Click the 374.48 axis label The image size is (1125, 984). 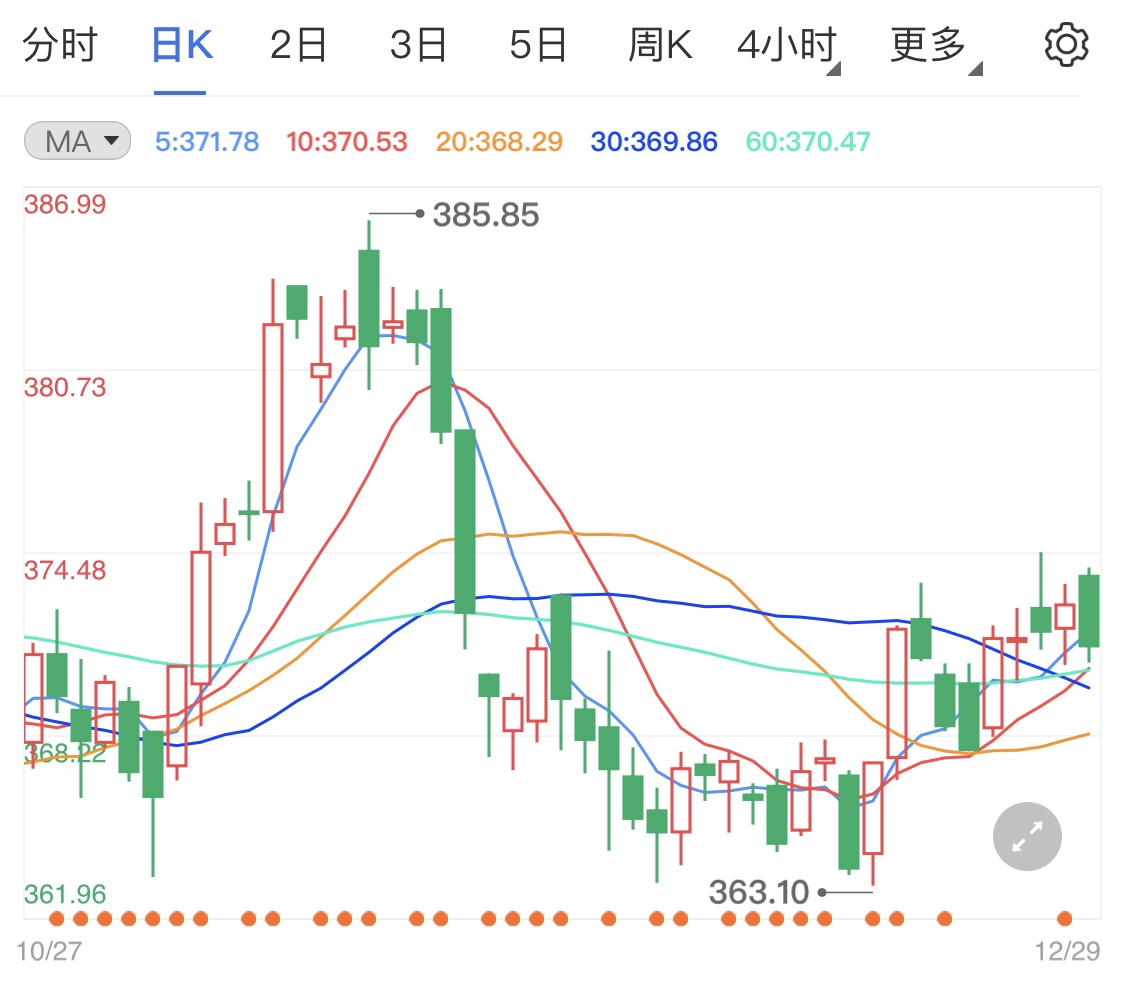pos(65,571)
